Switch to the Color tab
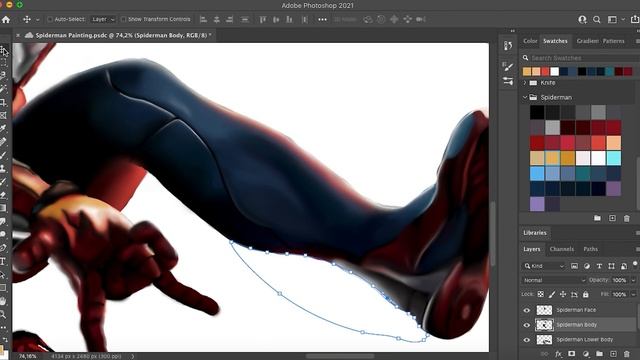 [530, 41]
